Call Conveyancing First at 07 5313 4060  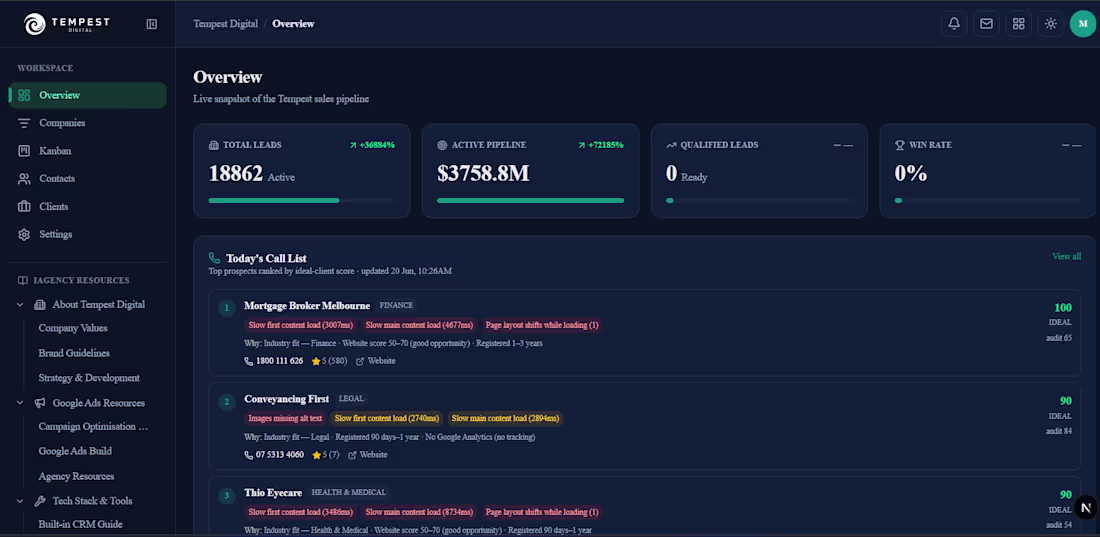click(274, 455)
